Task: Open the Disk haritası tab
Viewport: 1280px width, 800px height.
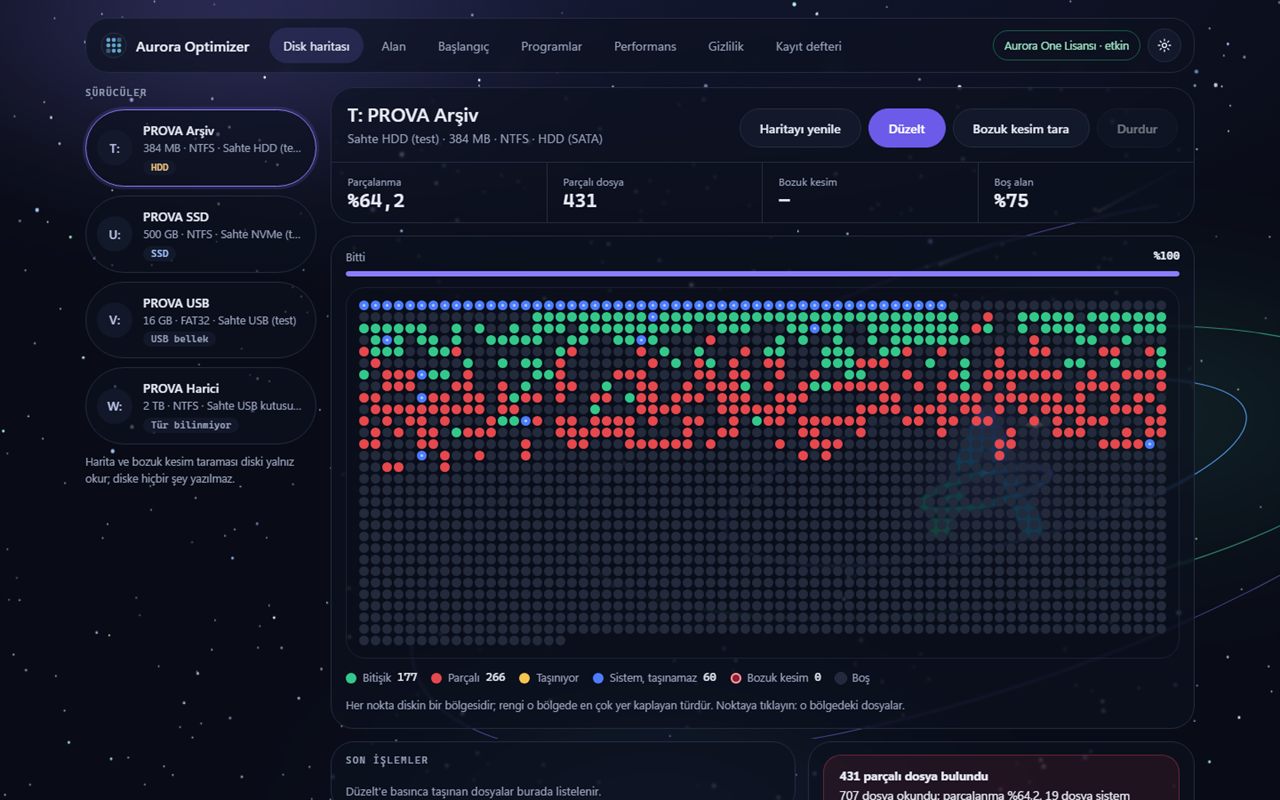Action: click(x=316, y=46)
